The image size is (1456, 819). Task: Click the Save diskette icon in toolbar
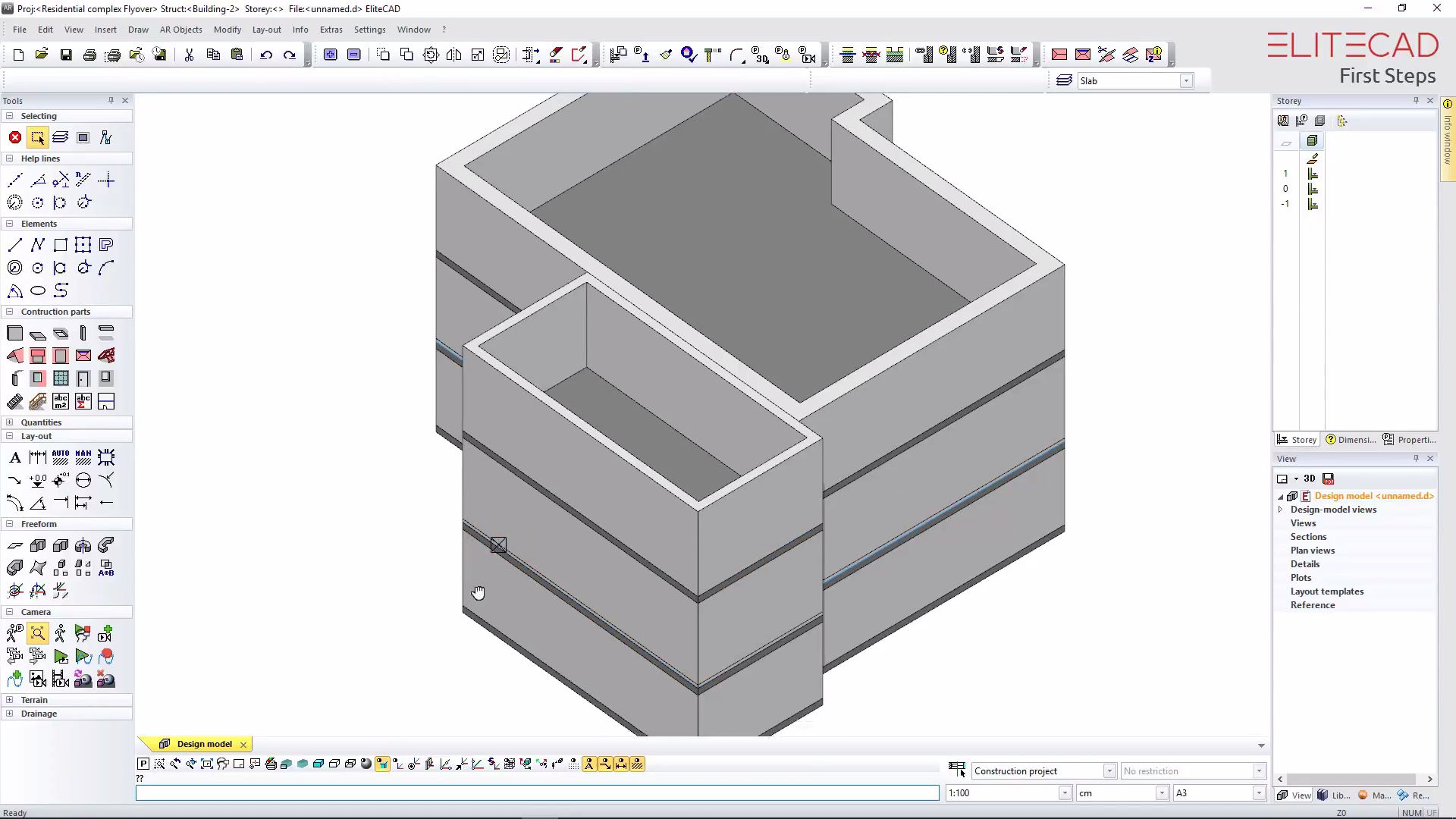pyautogui.click(x=66, y=55)
